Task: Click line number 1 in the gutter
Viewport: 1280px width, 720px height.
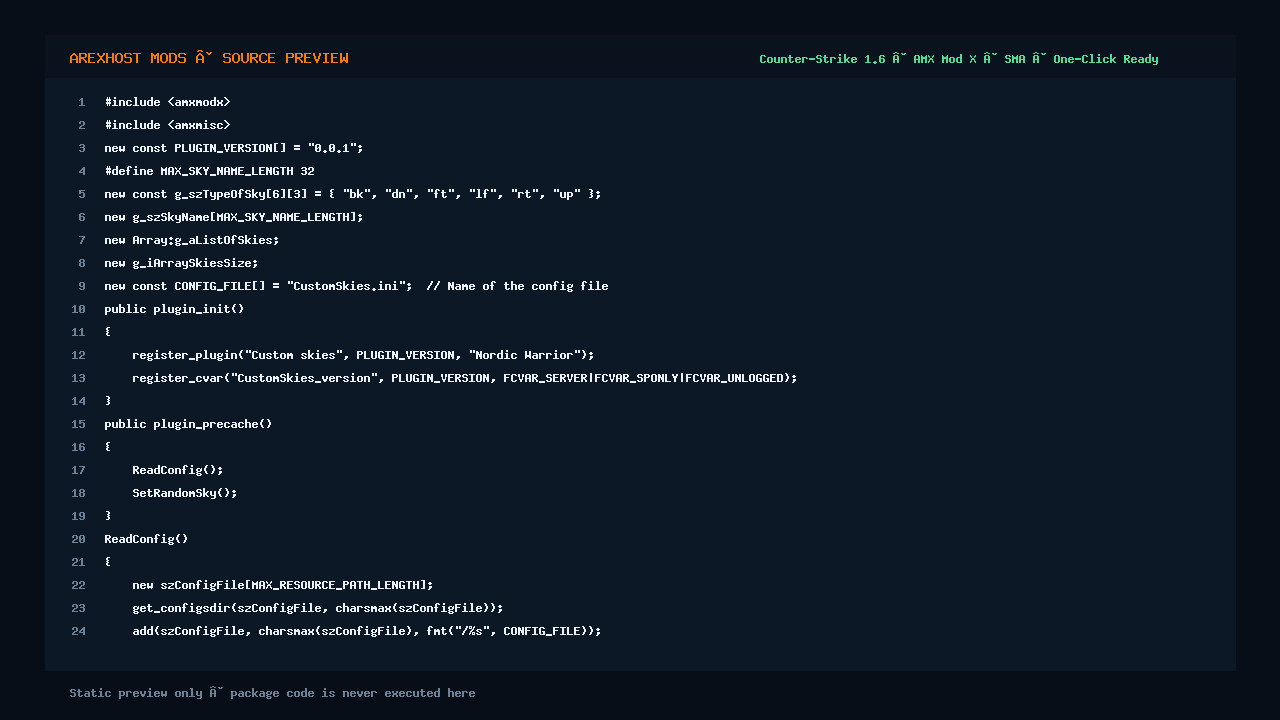Action: pos(82,102)
